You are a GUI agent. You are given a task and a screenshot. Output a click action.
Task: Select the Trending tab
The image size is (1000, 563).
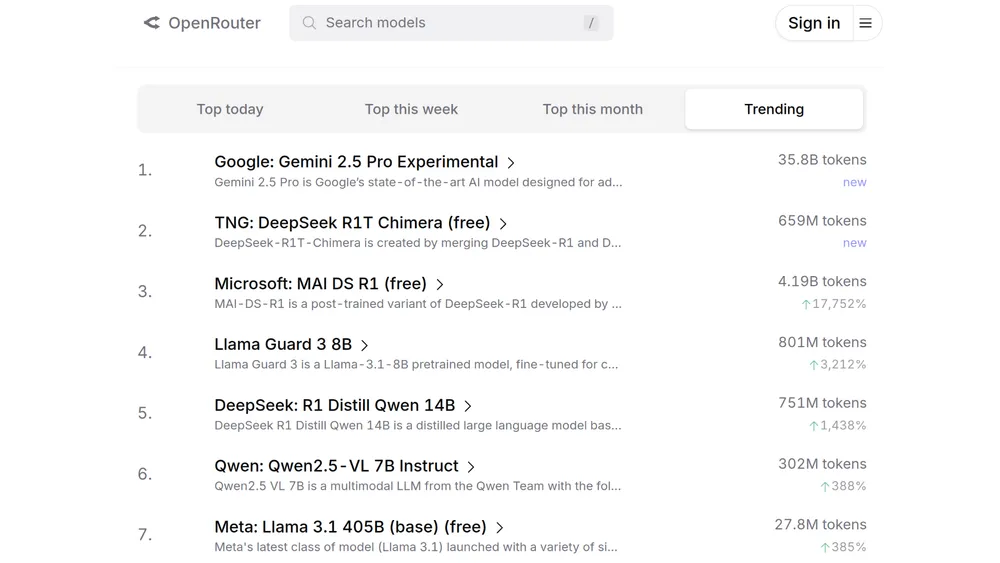774,109
